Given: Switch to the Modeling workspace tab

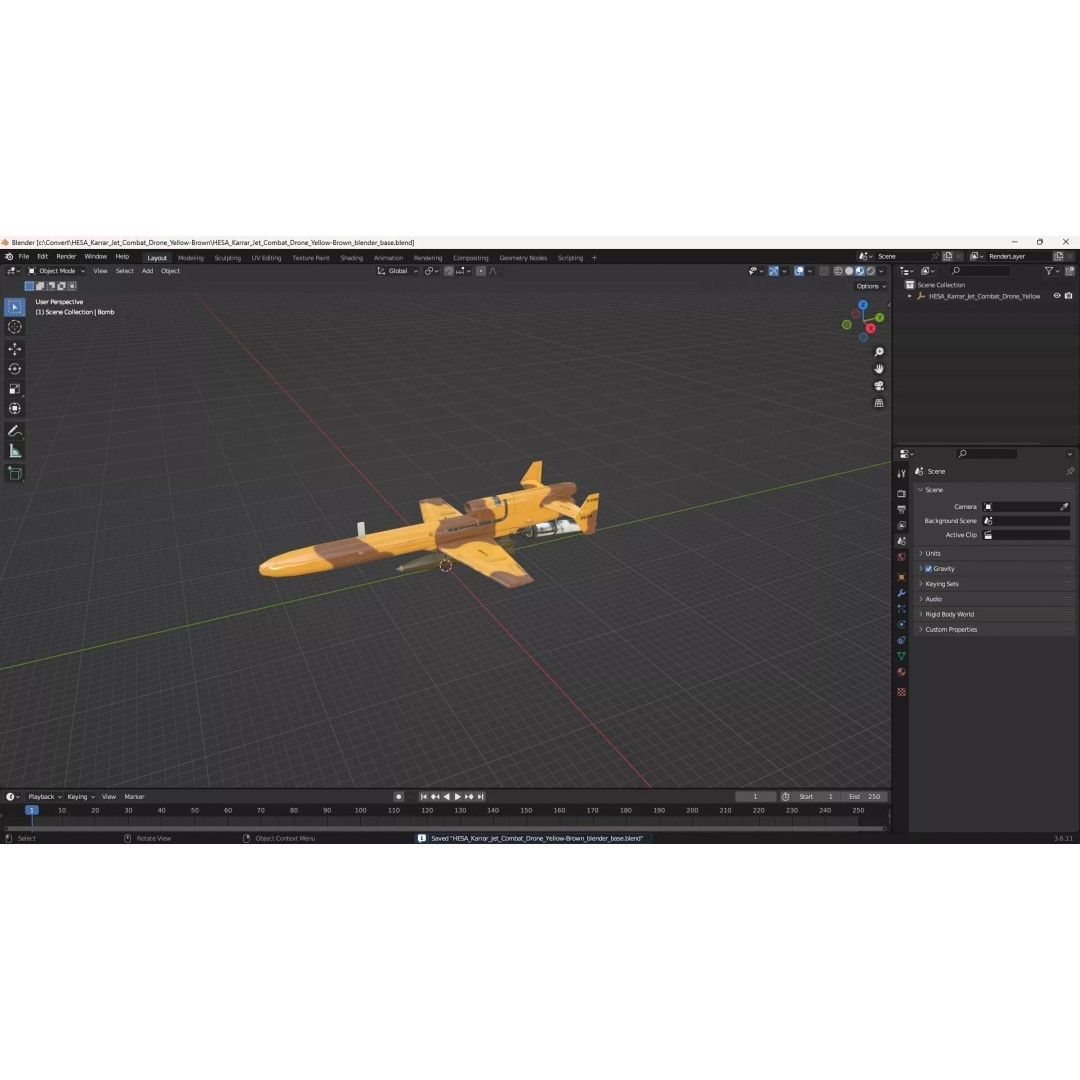Looking at the screenshot, I should point(191,258).
